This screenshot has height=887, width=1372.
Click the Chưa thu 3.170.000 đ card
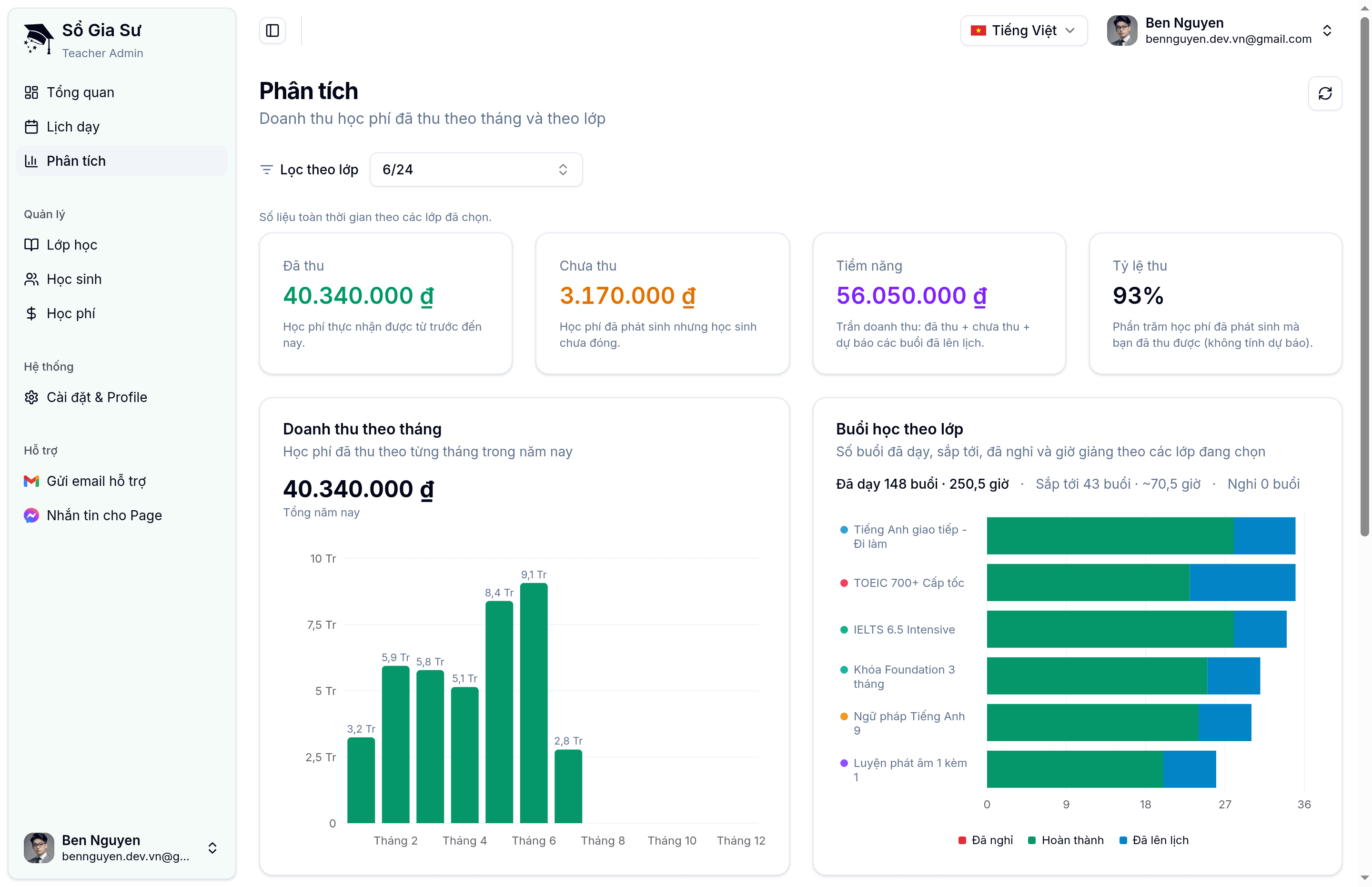coord(662,303)
